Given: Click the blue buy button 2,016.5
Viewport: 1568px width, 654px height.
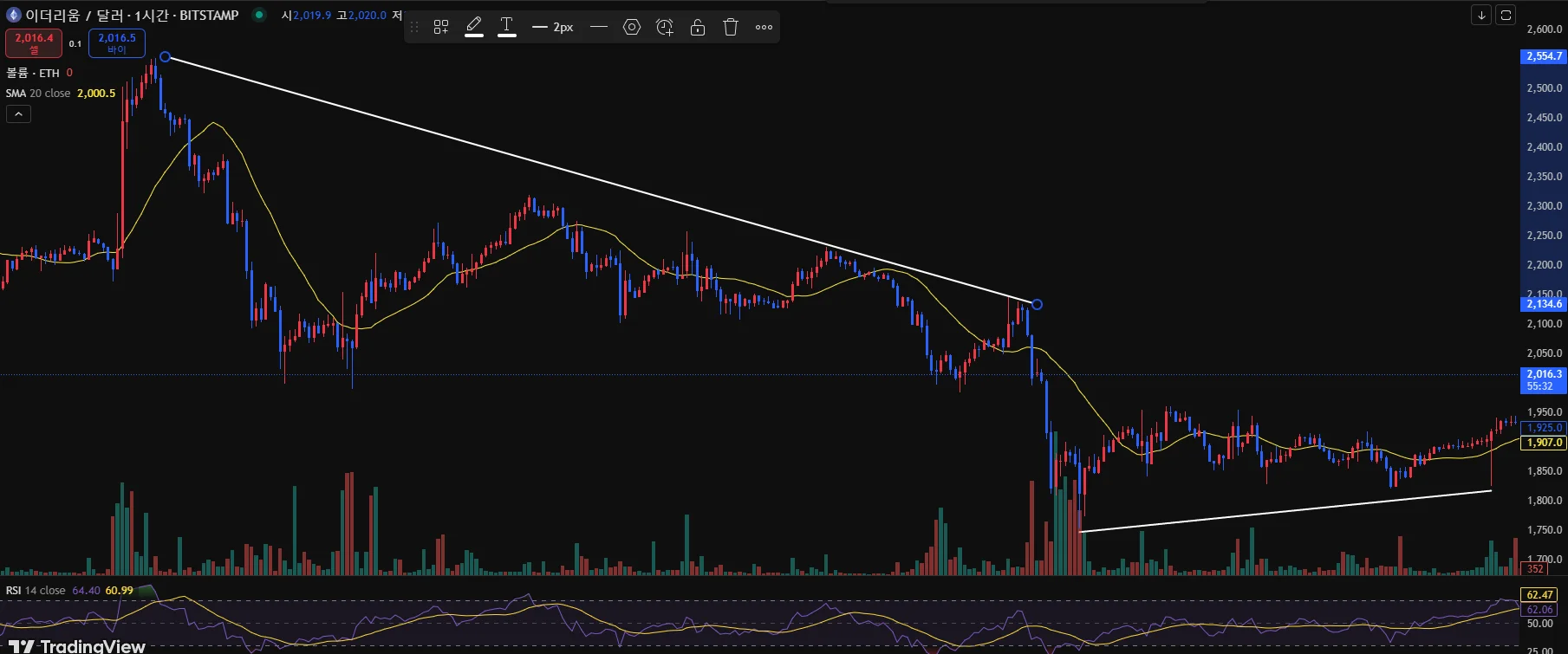Looking at the screenshot, I should tap(117, 43).
